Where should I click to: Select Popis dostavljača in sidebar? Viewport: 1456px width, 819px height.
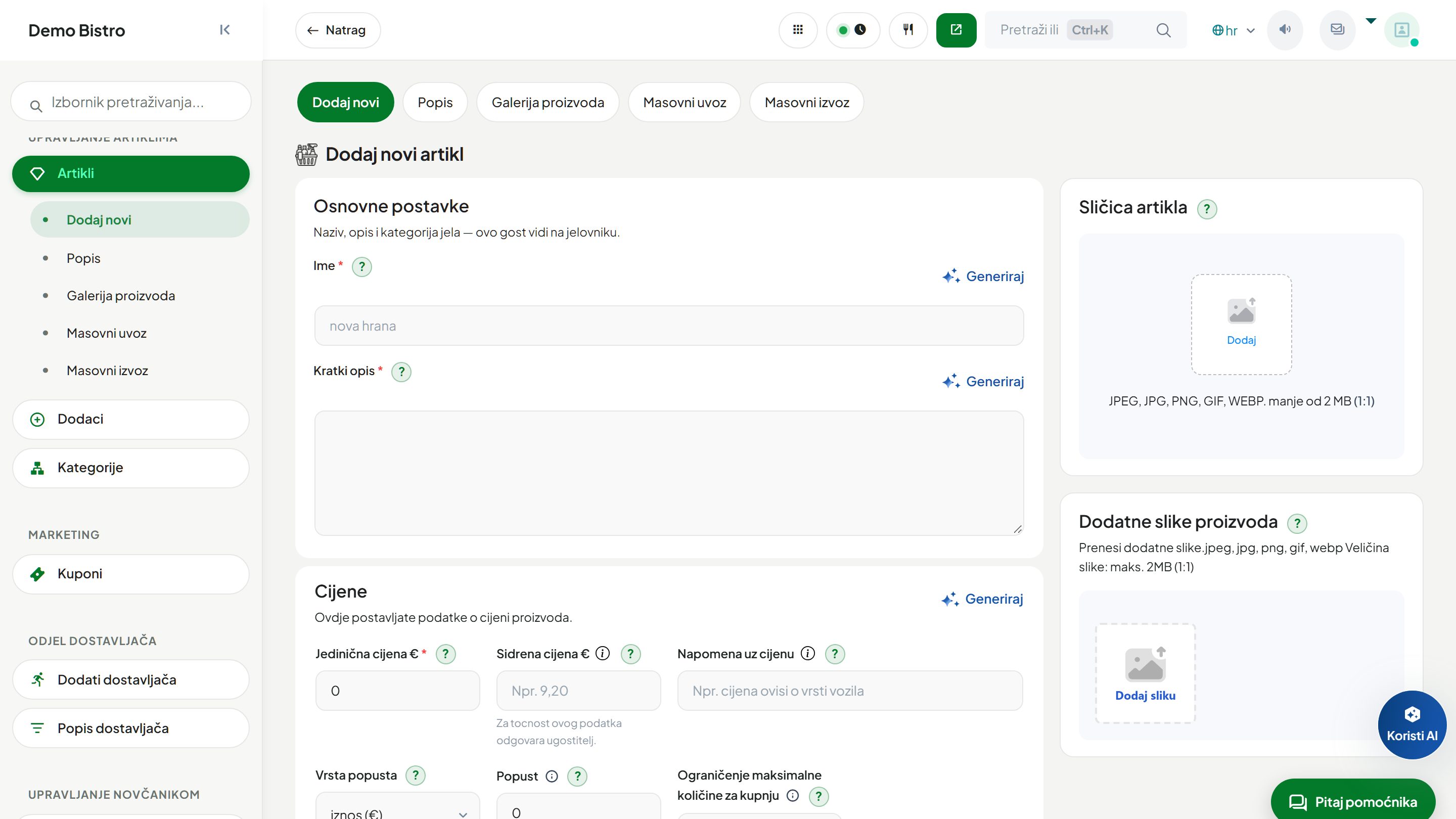point(130,729)
